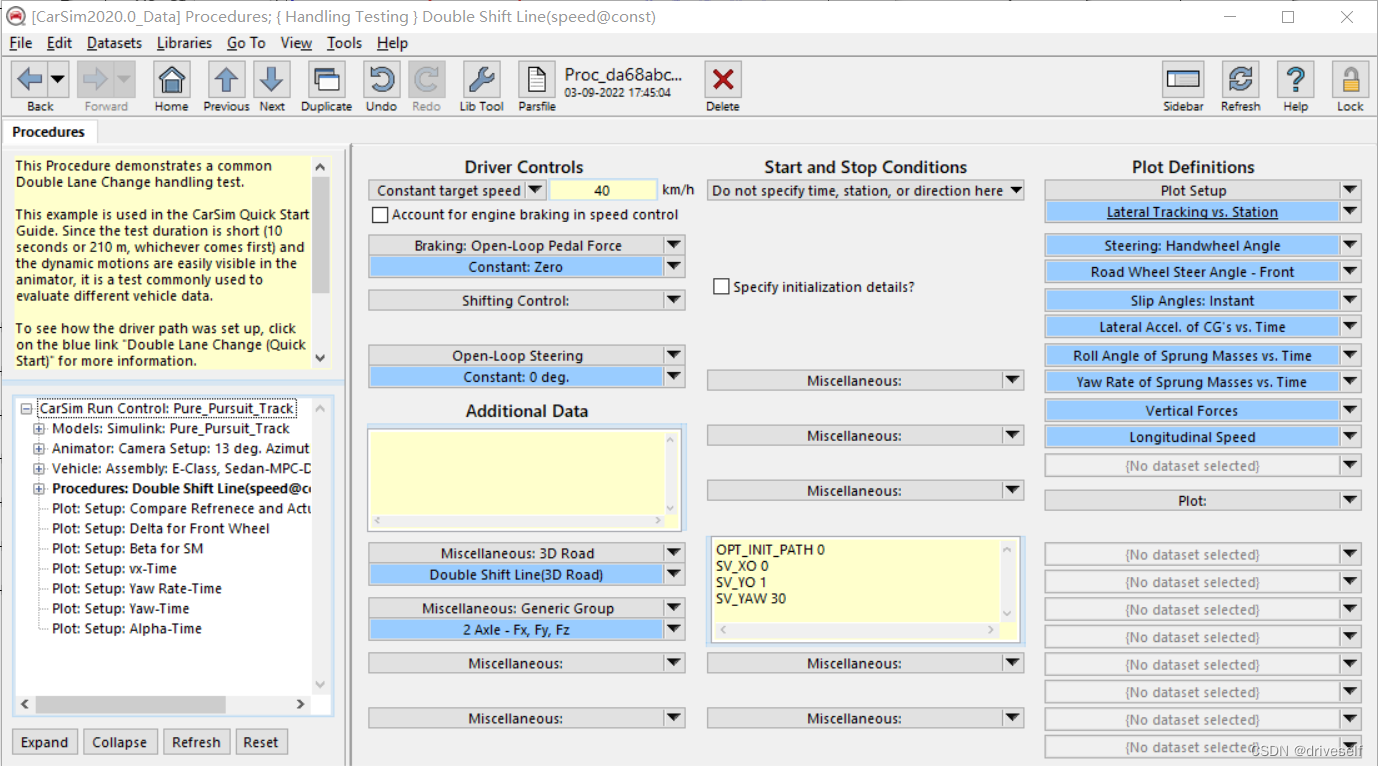Open the Constant: 0 deg. dropdown arrow

coord(674,377)
